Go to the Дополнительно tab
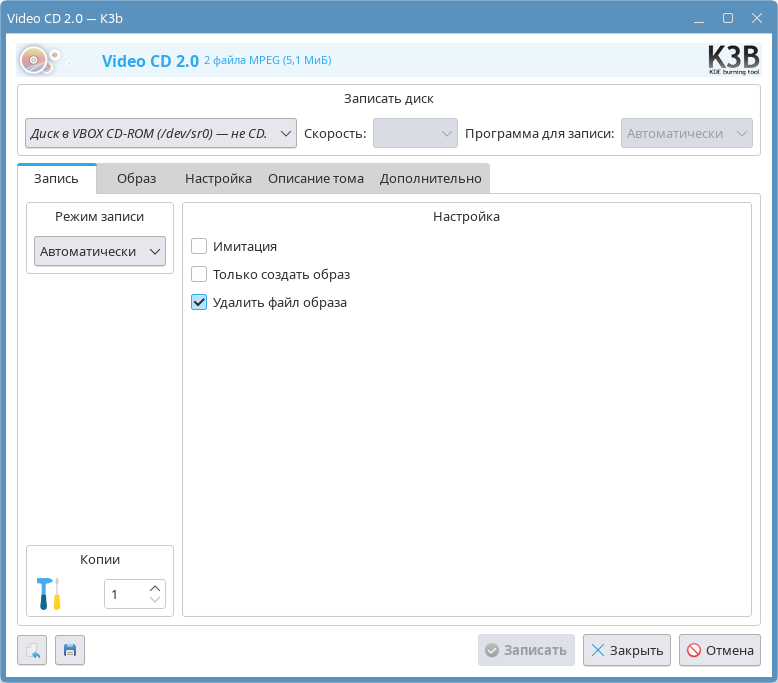This screenshot has width=778, height=683. (x=430, y=179)
